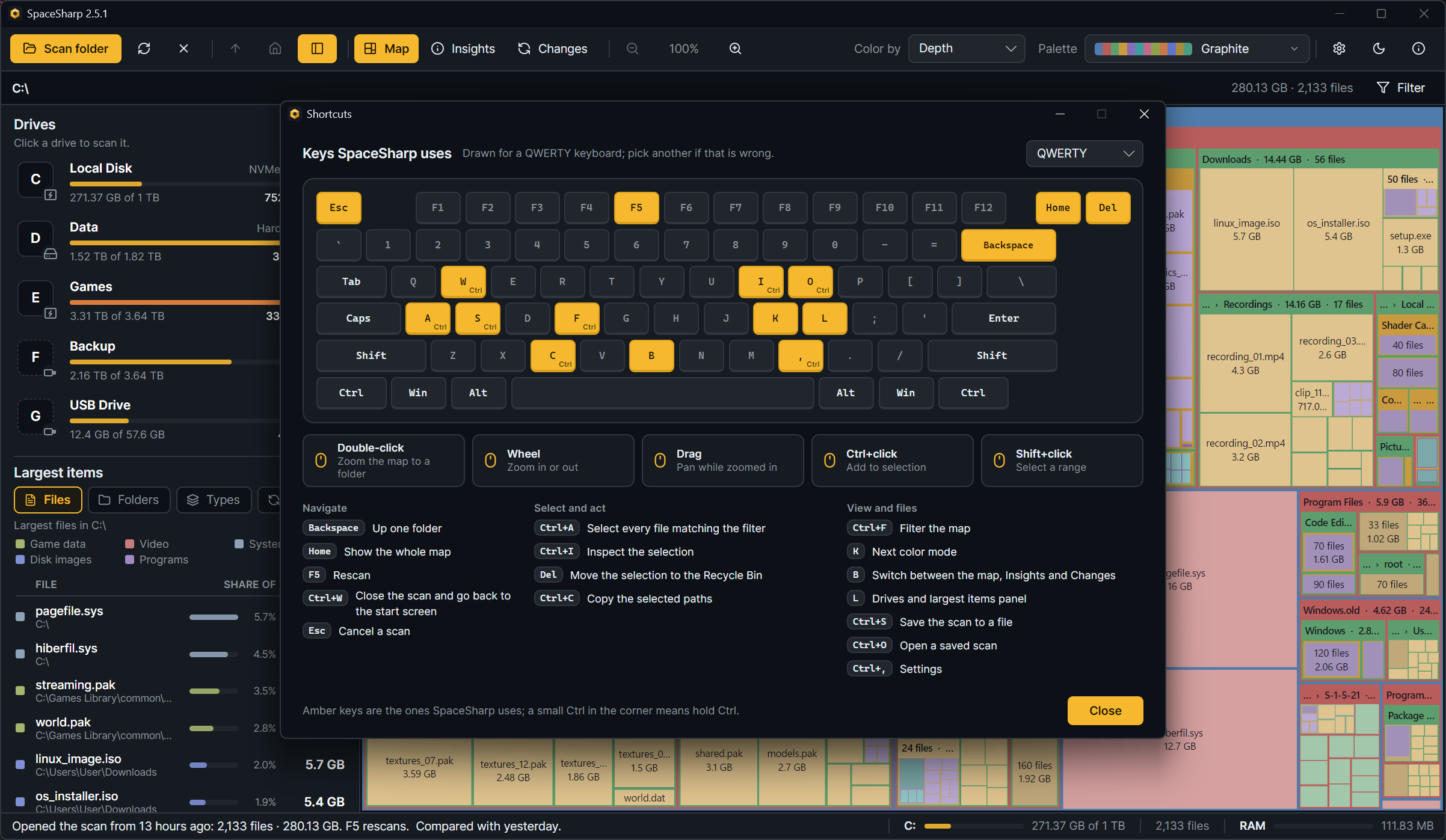Click the Double-click mouse hint card
Image resolution: width=1446 pixels, height=840 pixels.
[x=384, y=461]
